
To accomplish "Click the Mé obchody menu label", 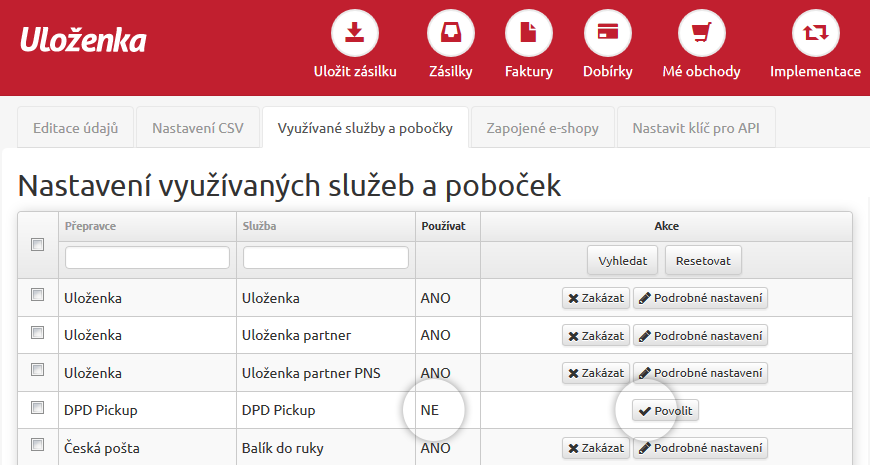I will [x=701, y=72].
